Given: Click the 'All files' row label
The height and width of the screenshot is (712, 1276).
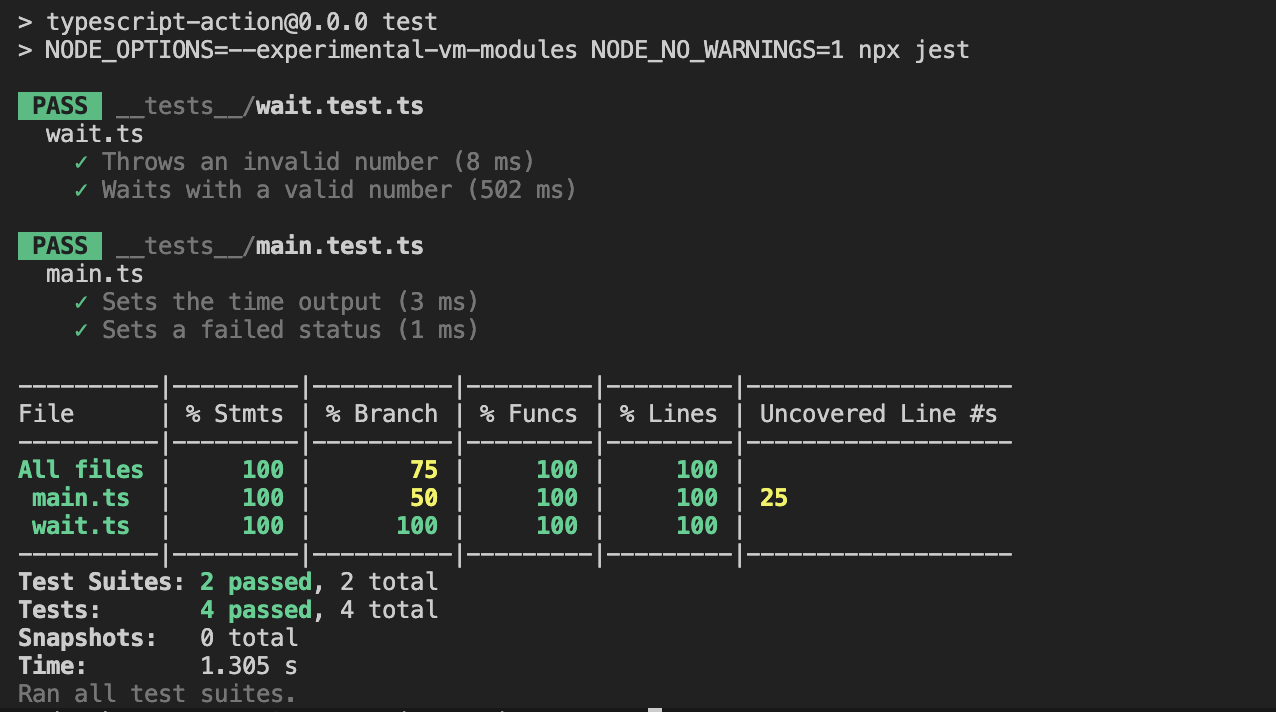Looking at the screenshot, I should pos(81,470).
